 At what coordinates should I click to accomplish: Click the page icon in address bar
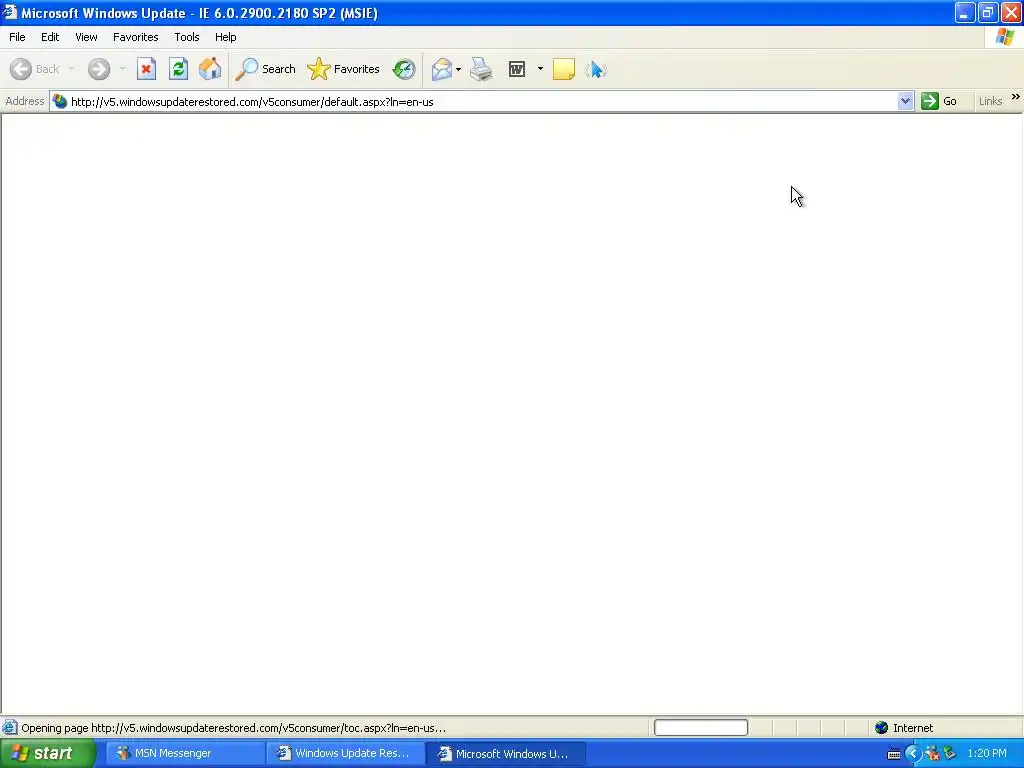click(59, 102)
